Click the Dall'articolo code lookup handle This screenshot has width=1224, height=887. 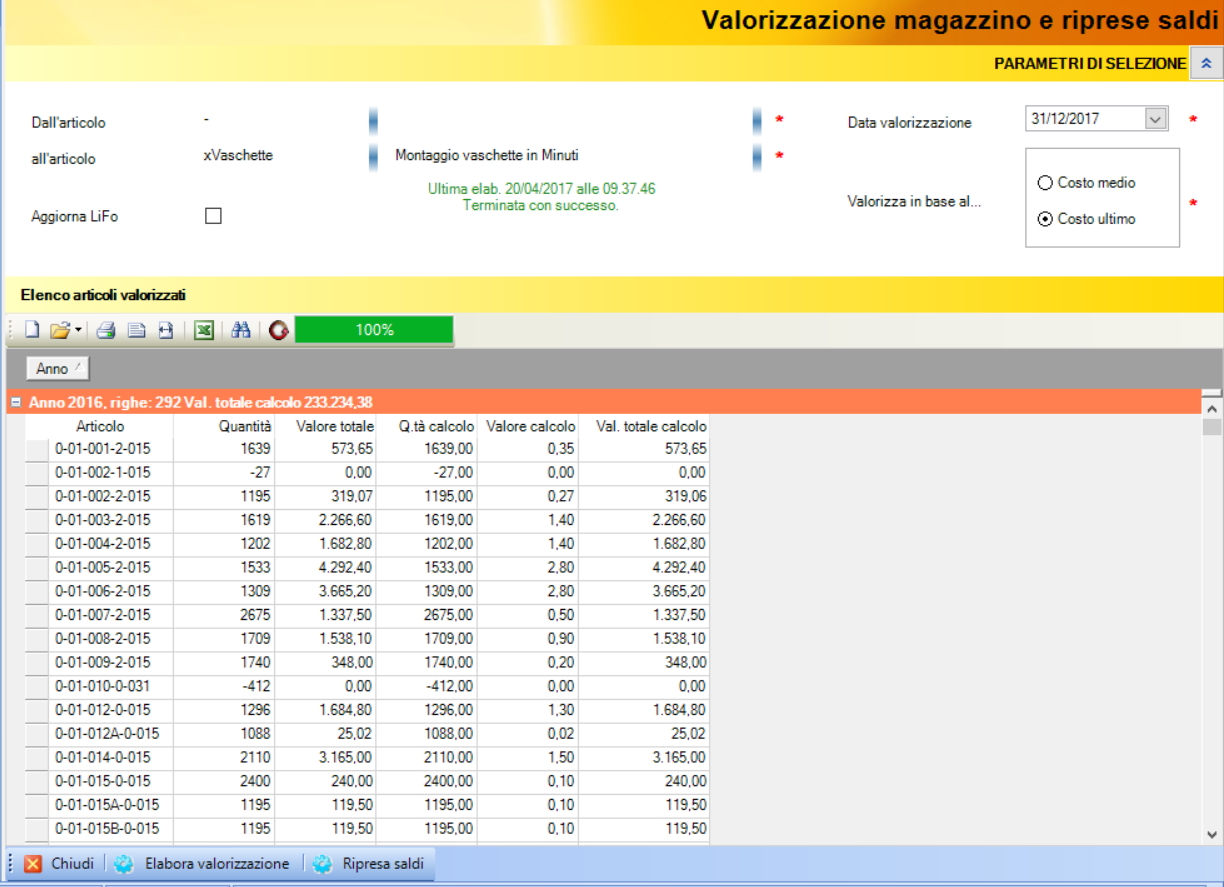(373, 121)
